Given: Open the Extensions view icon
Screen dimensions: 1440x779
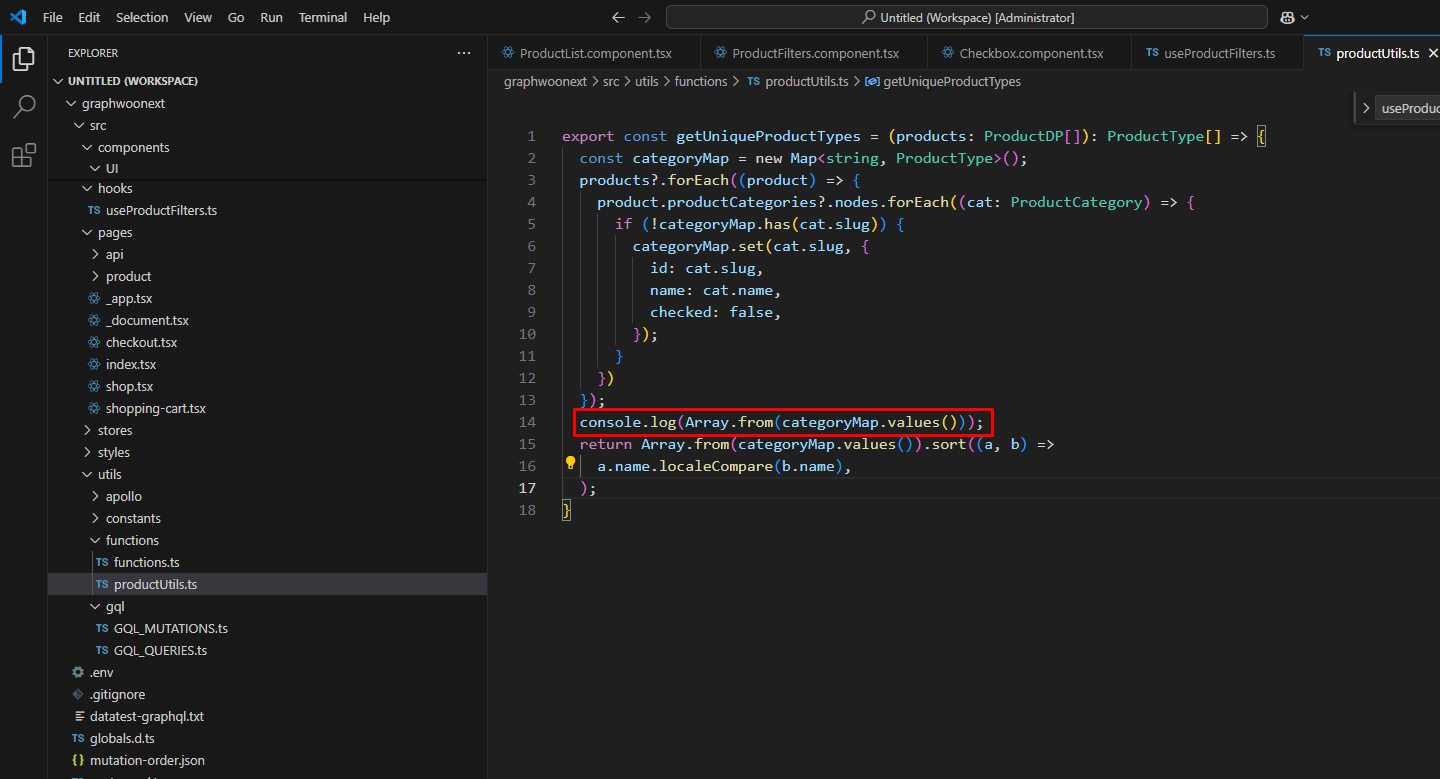Looking at the screenshot, I should 24,155.
